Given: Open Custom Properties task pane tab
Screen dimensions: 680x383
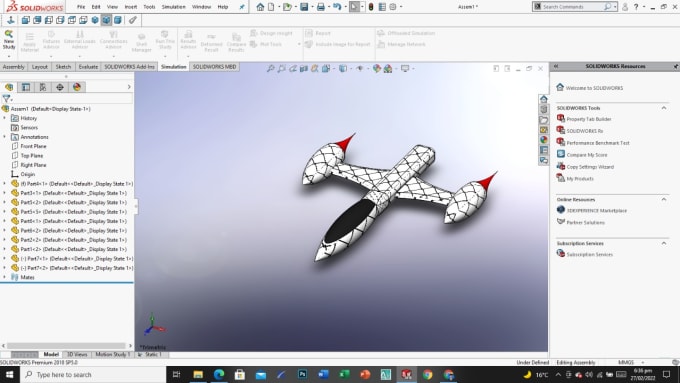Looking at the screenshot, I should (x=543, y=150).
